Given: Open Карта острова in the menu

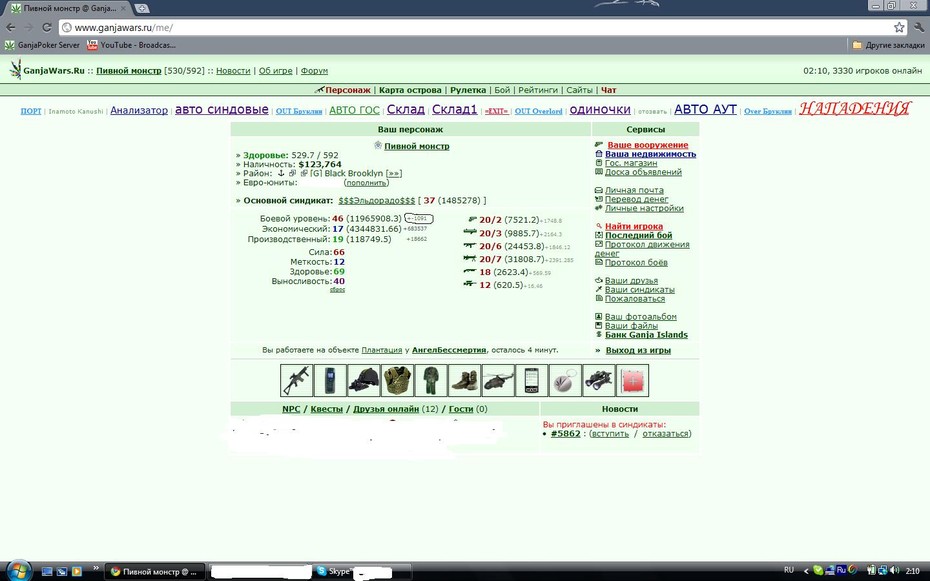Looking at the screenshot, I should (410, 90).
